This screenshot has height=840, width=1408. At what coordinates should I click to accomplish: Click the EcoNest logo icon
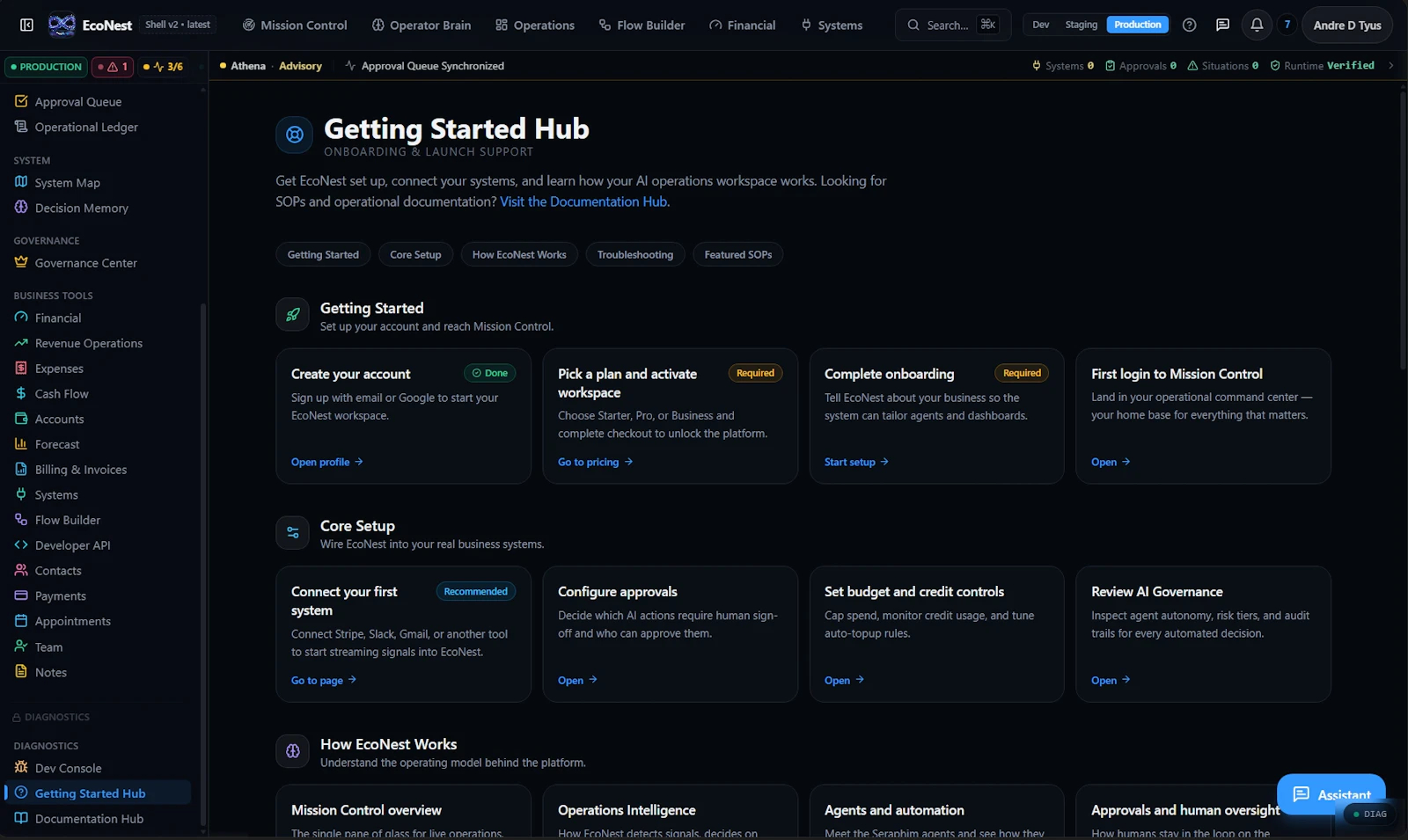[x=62, y=25]
